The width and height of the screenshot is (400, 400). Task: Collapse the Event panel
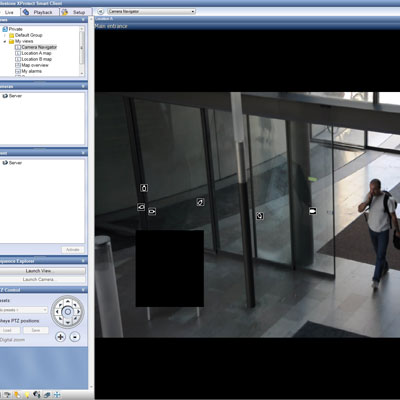click(83, 153)
